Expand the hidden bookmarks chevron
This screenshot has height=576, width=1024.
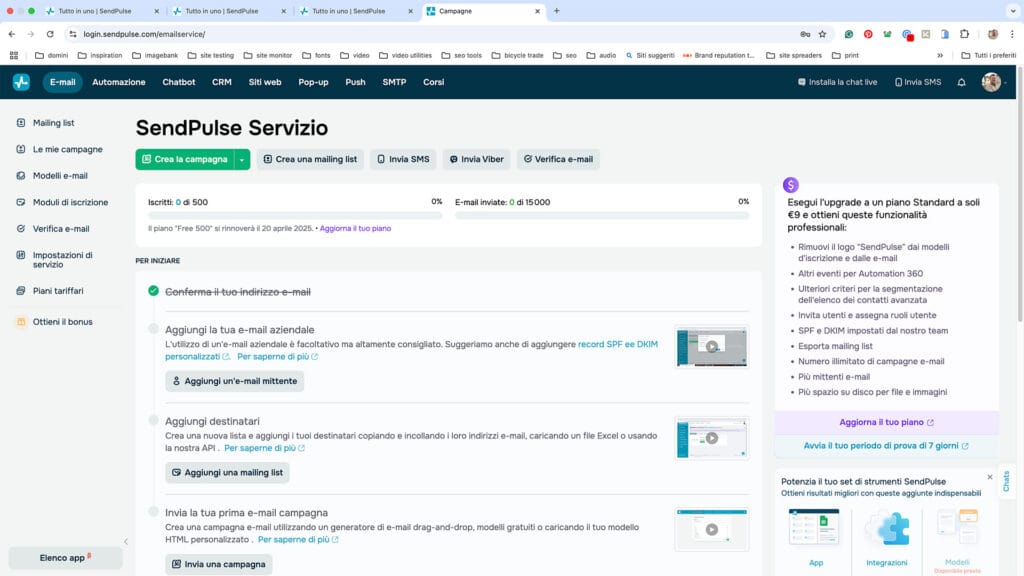coord(939,55)
